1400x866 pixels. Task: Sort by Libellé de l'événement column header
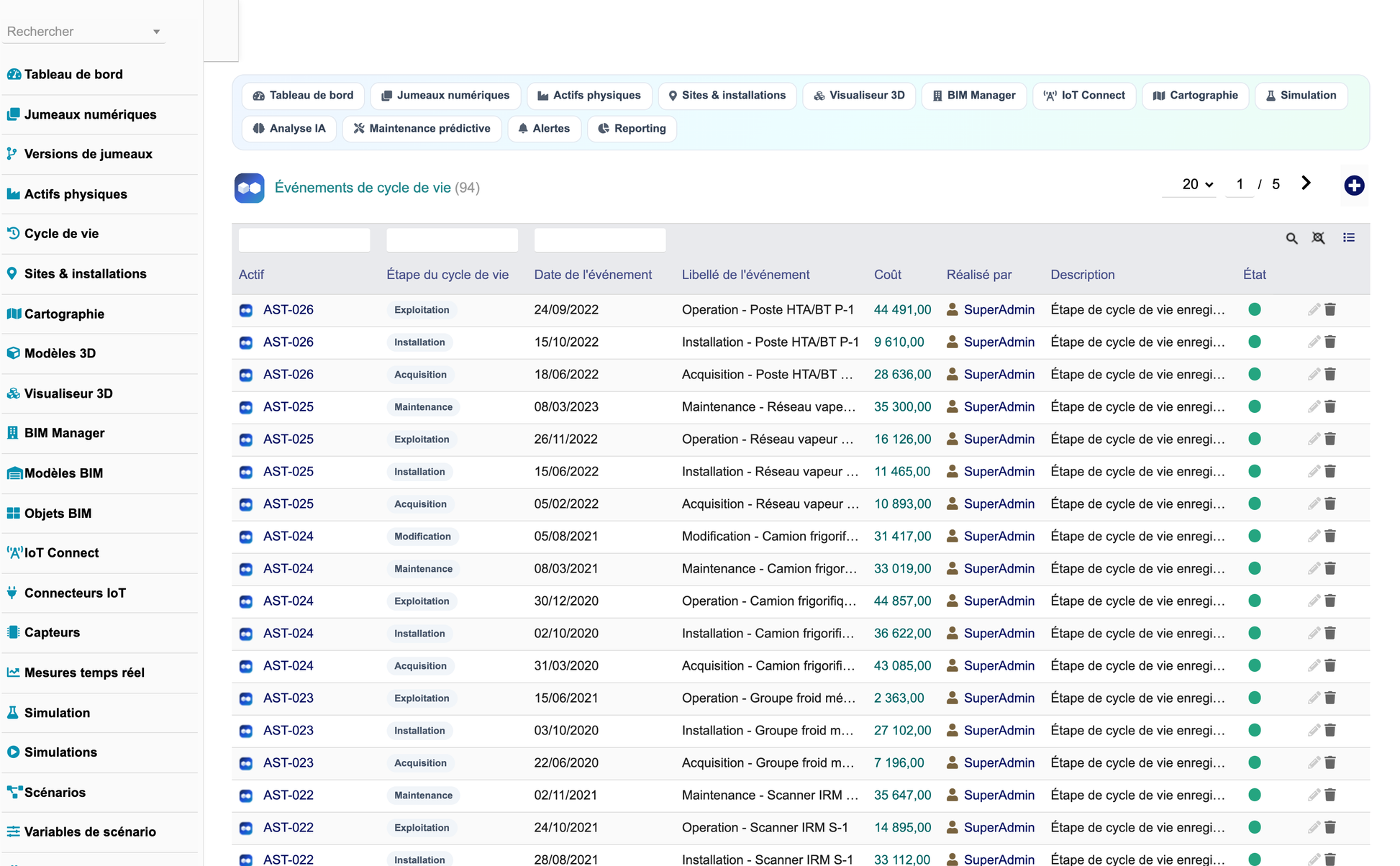tap(745, 275)
